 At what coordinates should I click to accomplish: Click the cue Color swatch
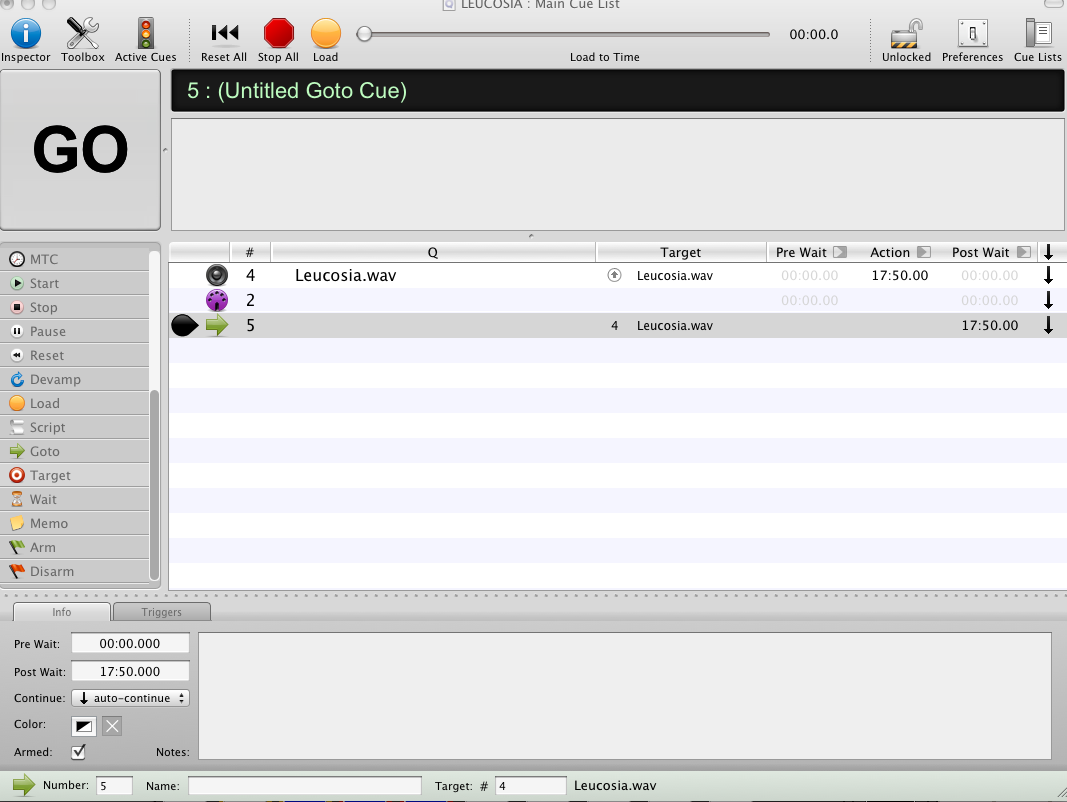83,726
